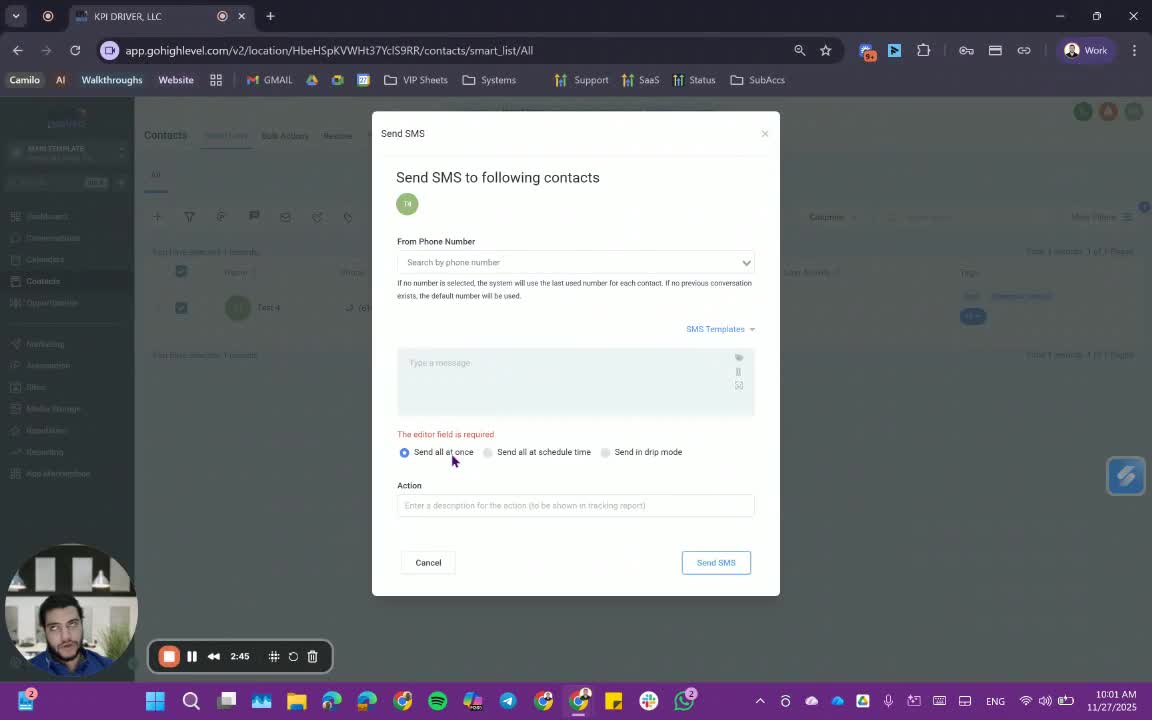Screen dimensions: 1152x720
Task: Open the Walkthroughs bookmark
Action: point(112,80)
